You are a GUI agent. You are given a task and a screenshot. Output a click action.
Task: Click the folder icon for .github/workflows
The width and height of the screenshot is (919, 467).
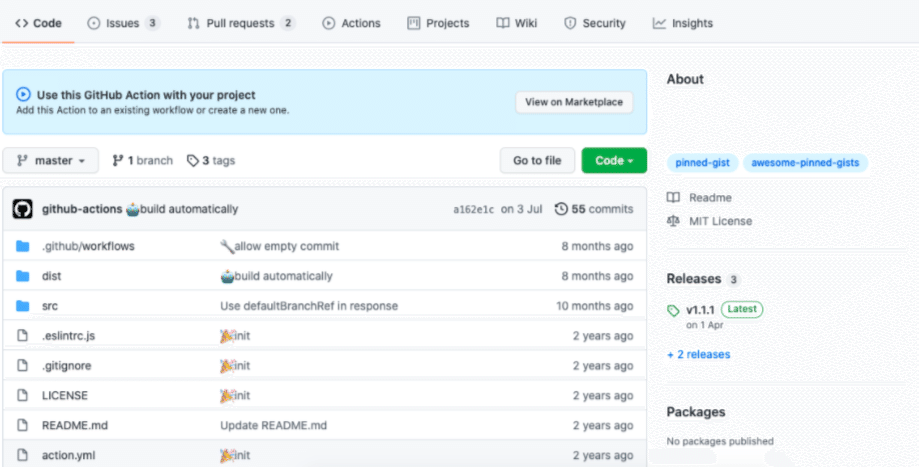[x=23, y=246]
